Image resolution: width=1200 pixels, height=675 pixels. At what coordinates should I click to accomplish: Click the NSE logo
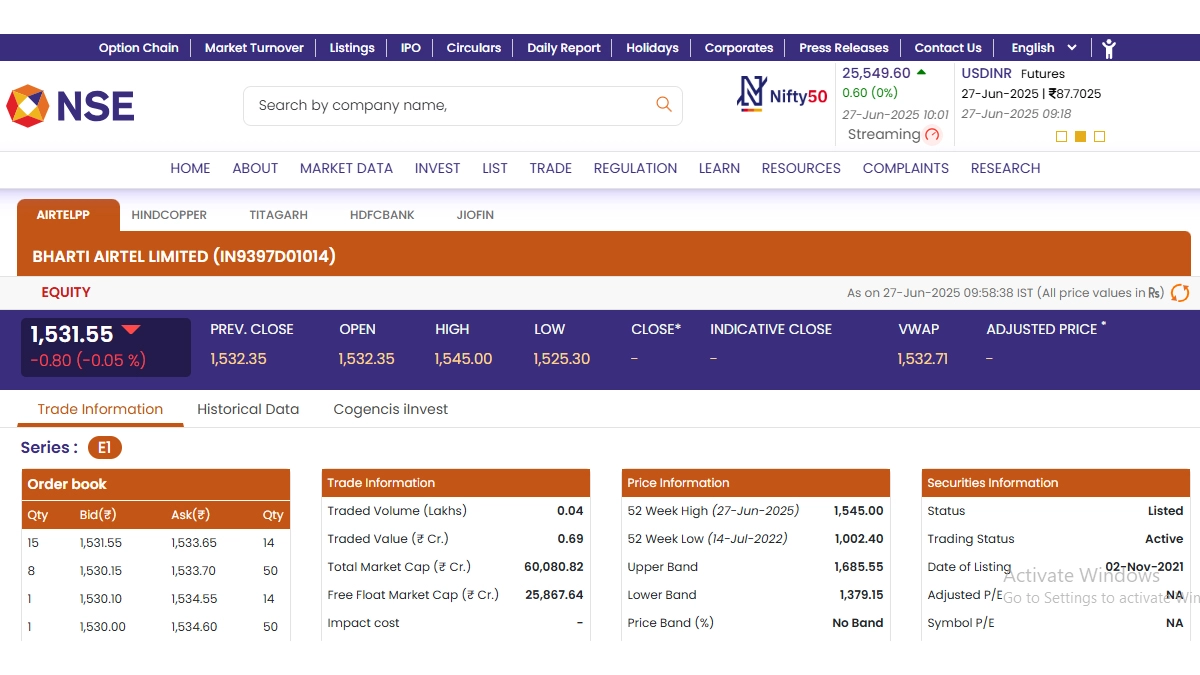[x=70, y=106]
